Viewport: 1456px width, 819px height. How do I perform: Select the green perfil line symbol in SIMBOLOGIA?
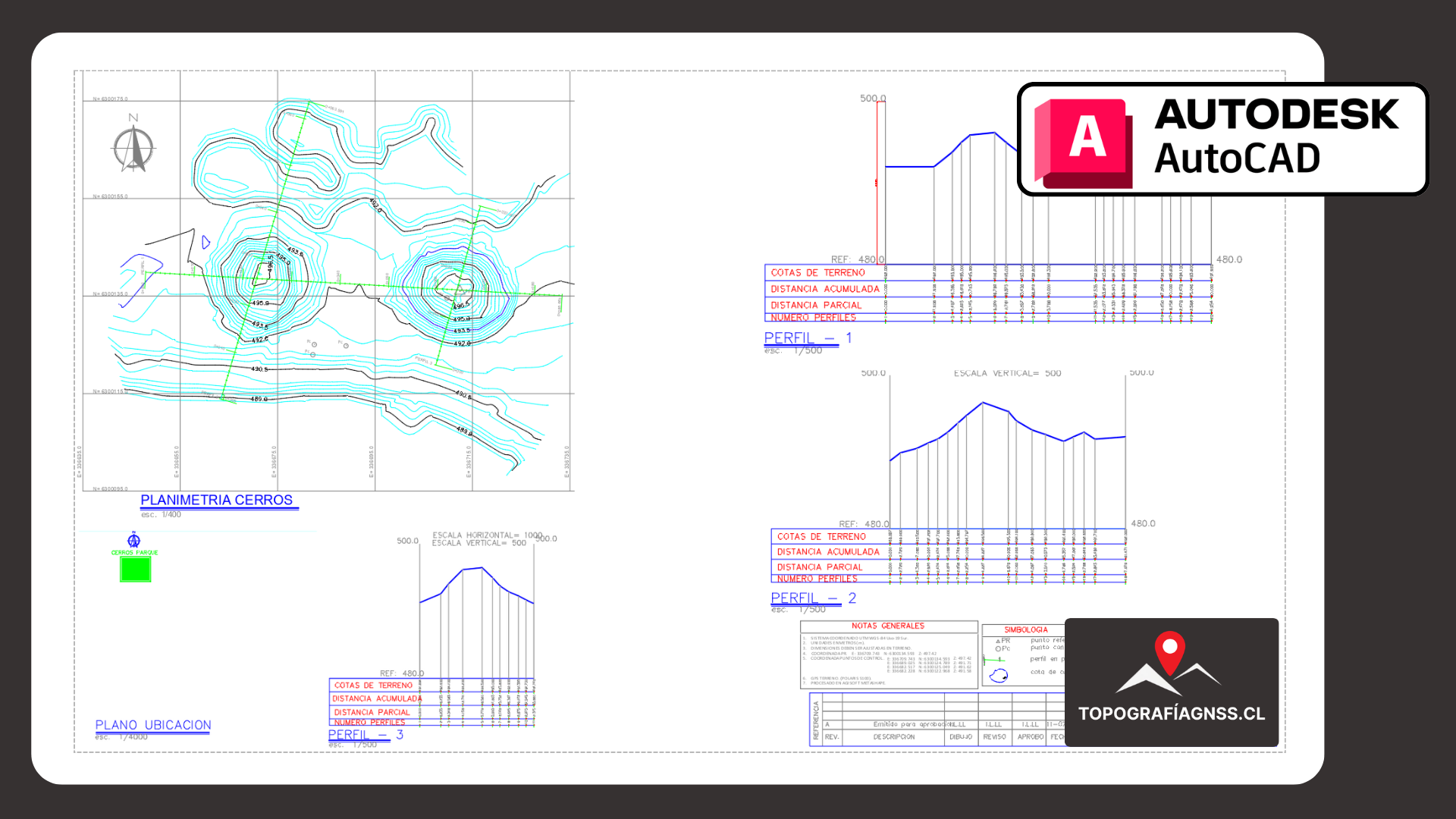pyautogui.click(x=995, y=660)
